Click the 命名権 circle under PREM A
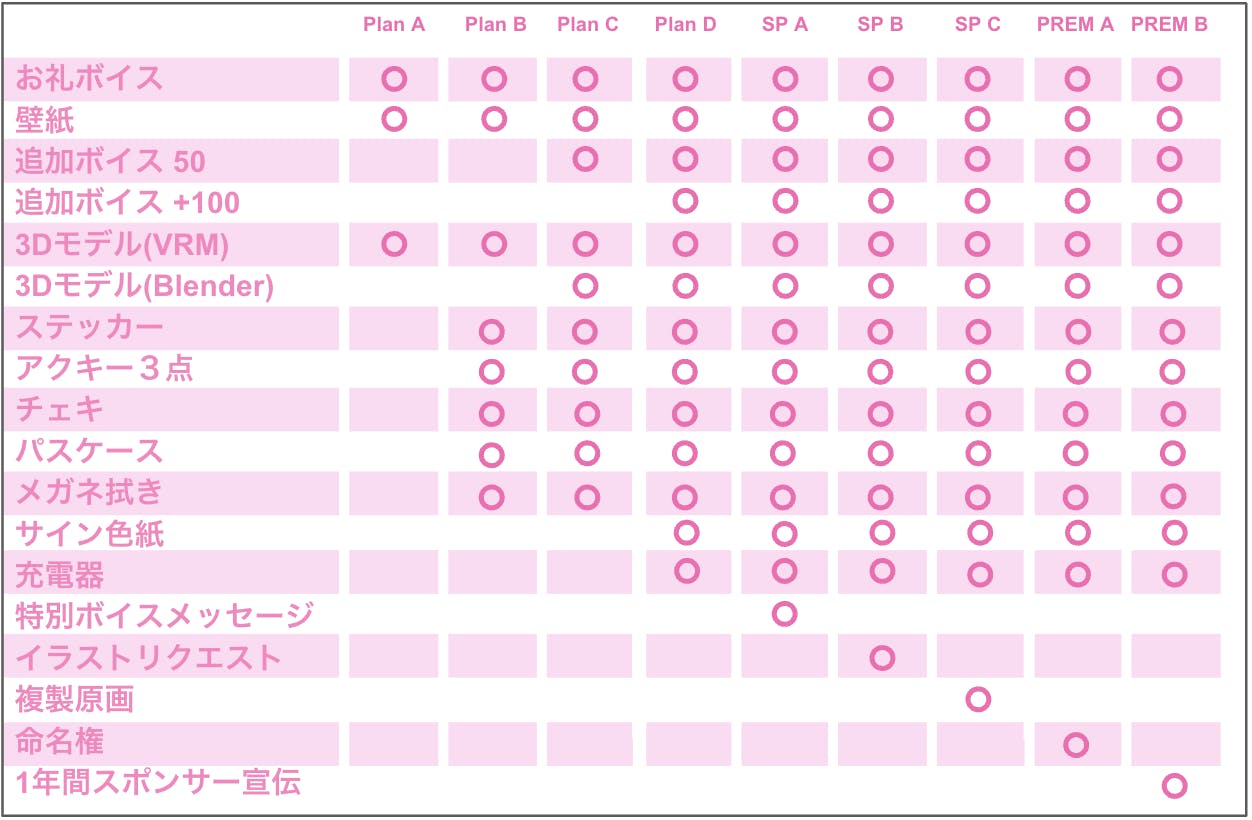The height and width of the screenshot is (820, 1252). (x=1076, y=744)
